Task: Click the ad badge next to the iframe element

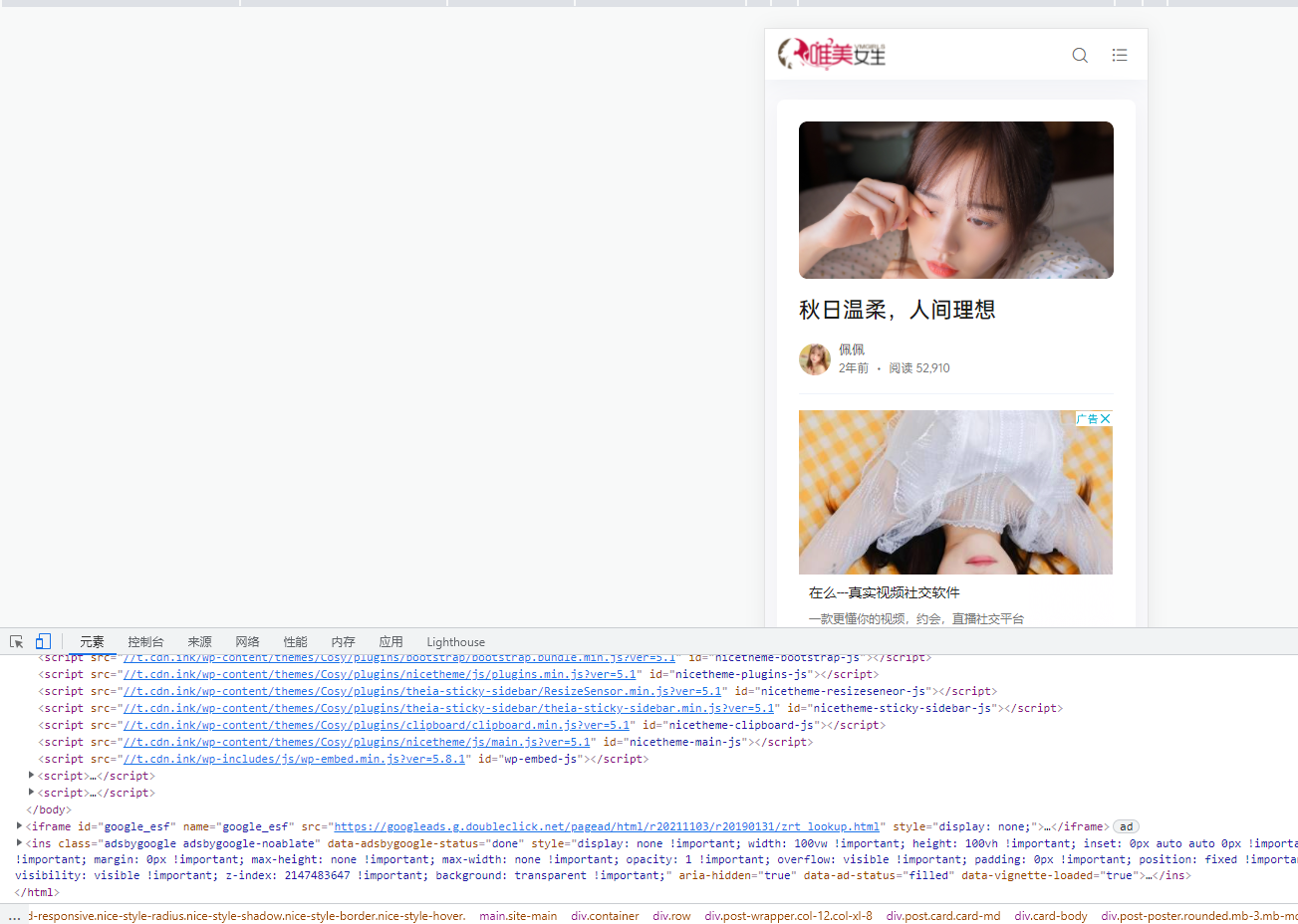Action: pyautogui.click(x=1126, y=825)
